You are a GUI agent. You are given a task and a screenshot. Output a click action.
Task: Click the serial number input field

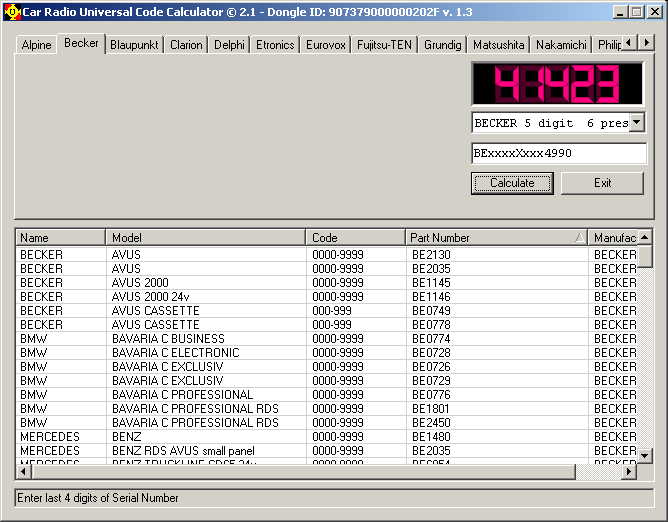point(558,153)
